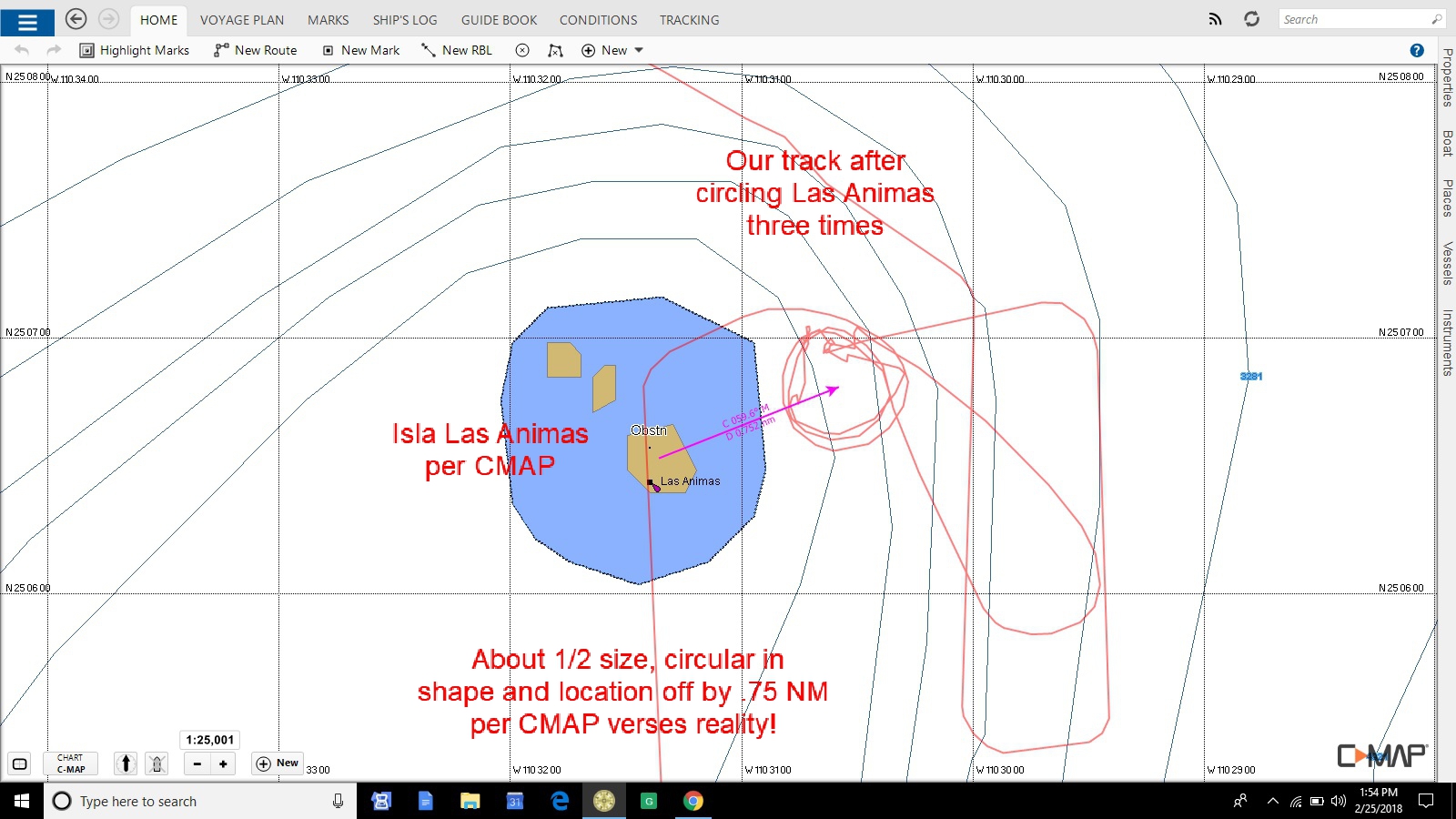Open the Places side panel

click(x=1447, y=197)
